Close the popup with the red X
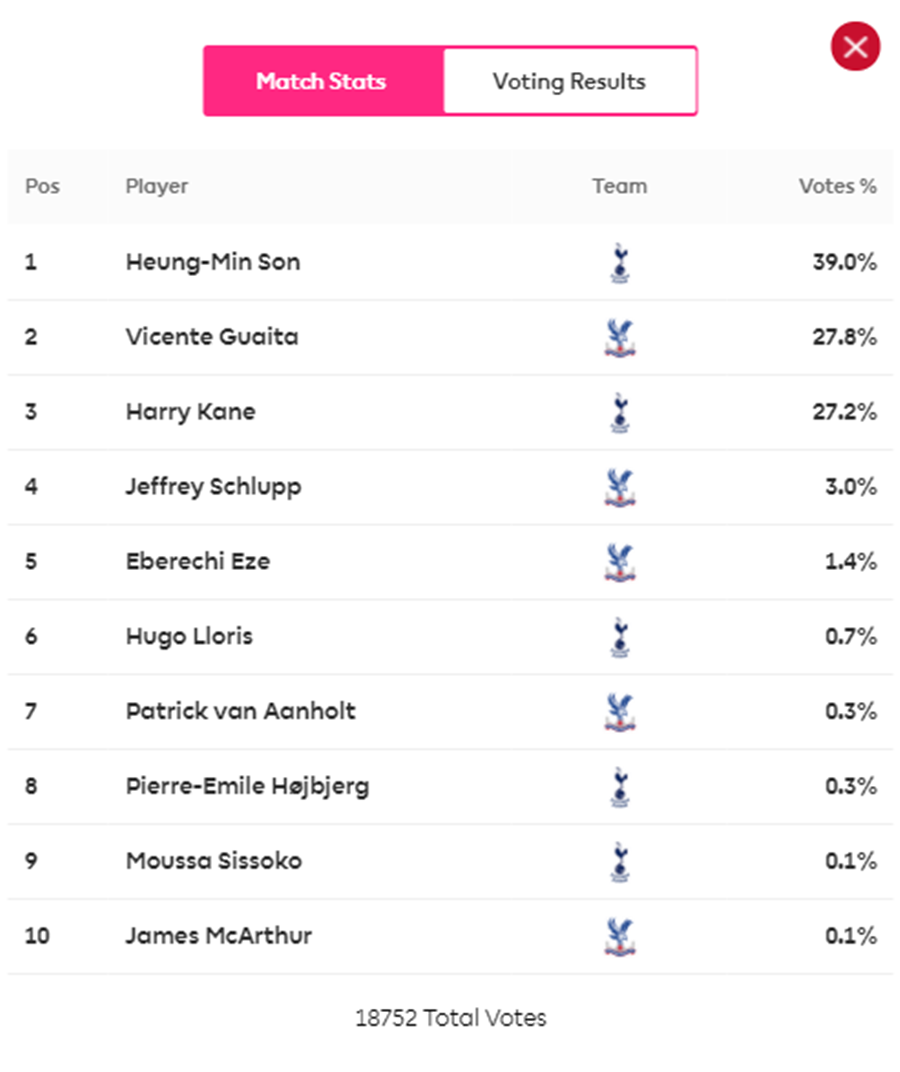The width and height of the screenshot is (900, 1072). point(855,46)
